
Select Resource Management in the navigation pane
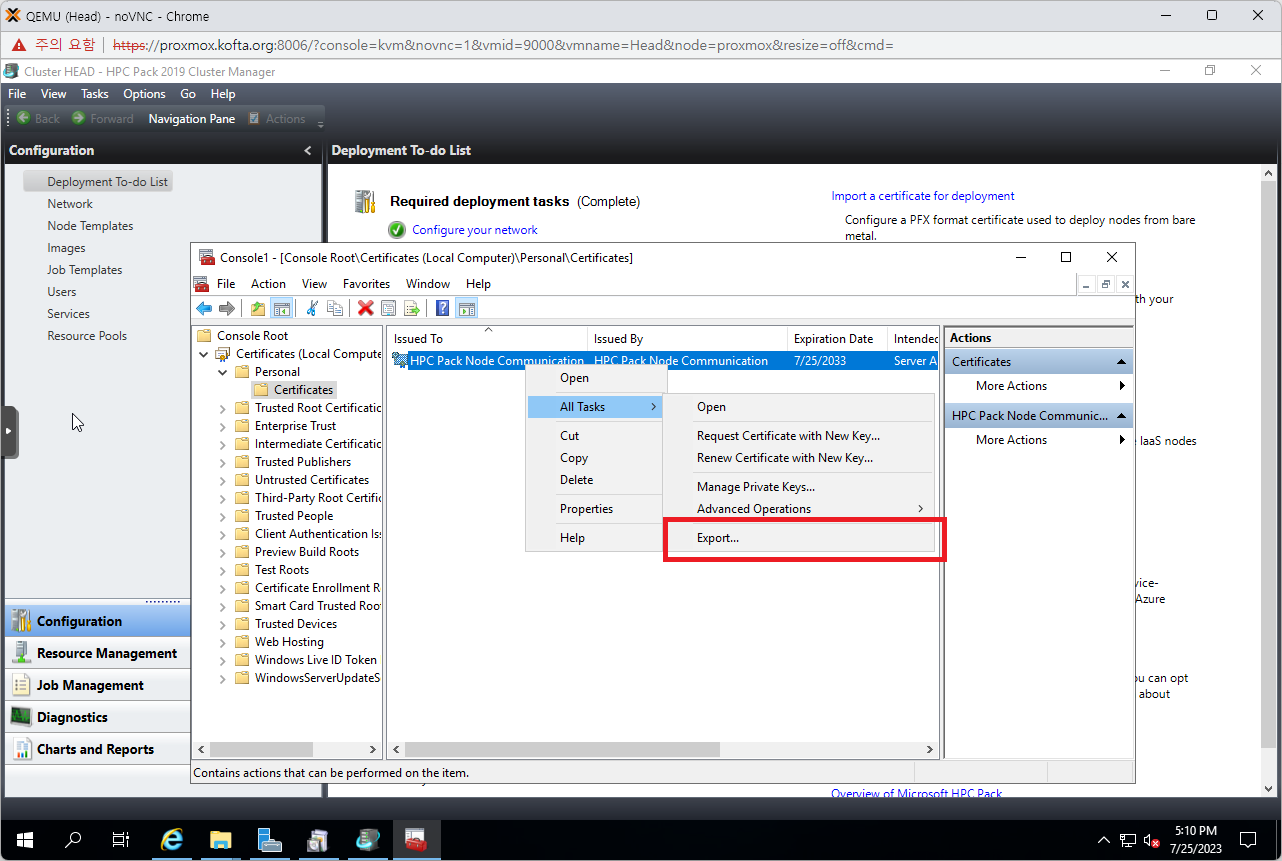click(106, 653)
